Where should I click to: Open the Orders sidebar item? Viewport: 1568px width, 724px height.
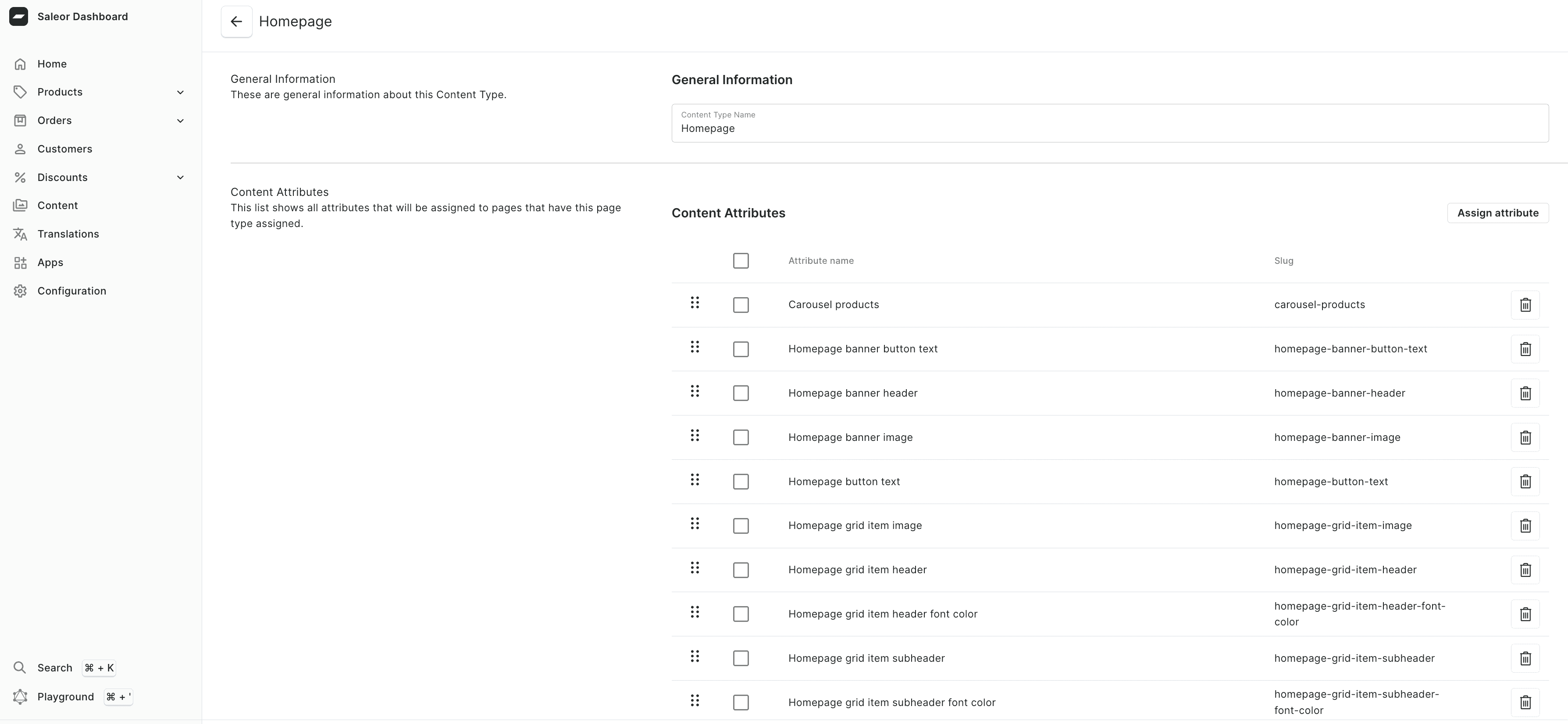[54, 121]
